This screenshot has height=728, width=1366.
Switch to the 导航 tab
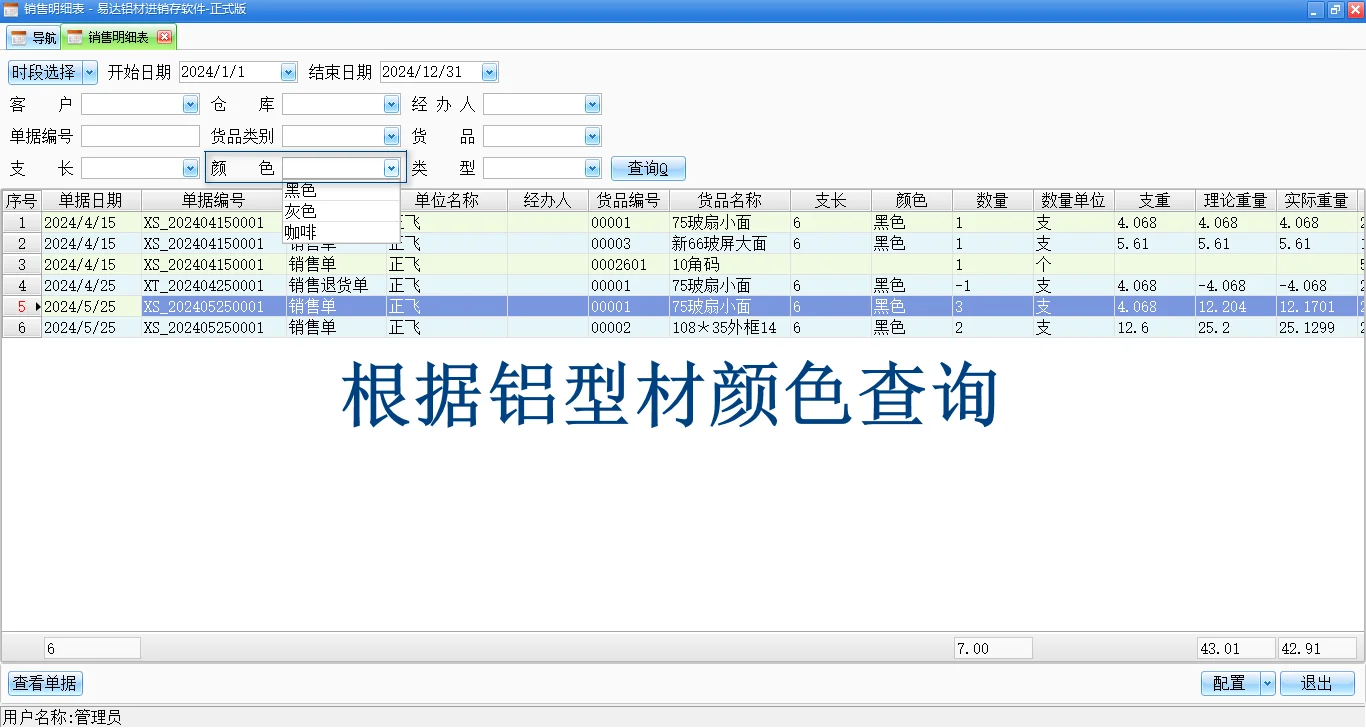40,37
